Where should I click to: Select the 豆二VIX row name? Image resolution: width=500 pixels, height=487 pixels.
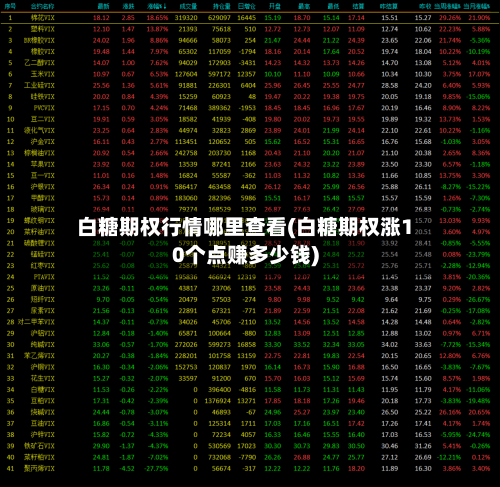tap(43, 119)
